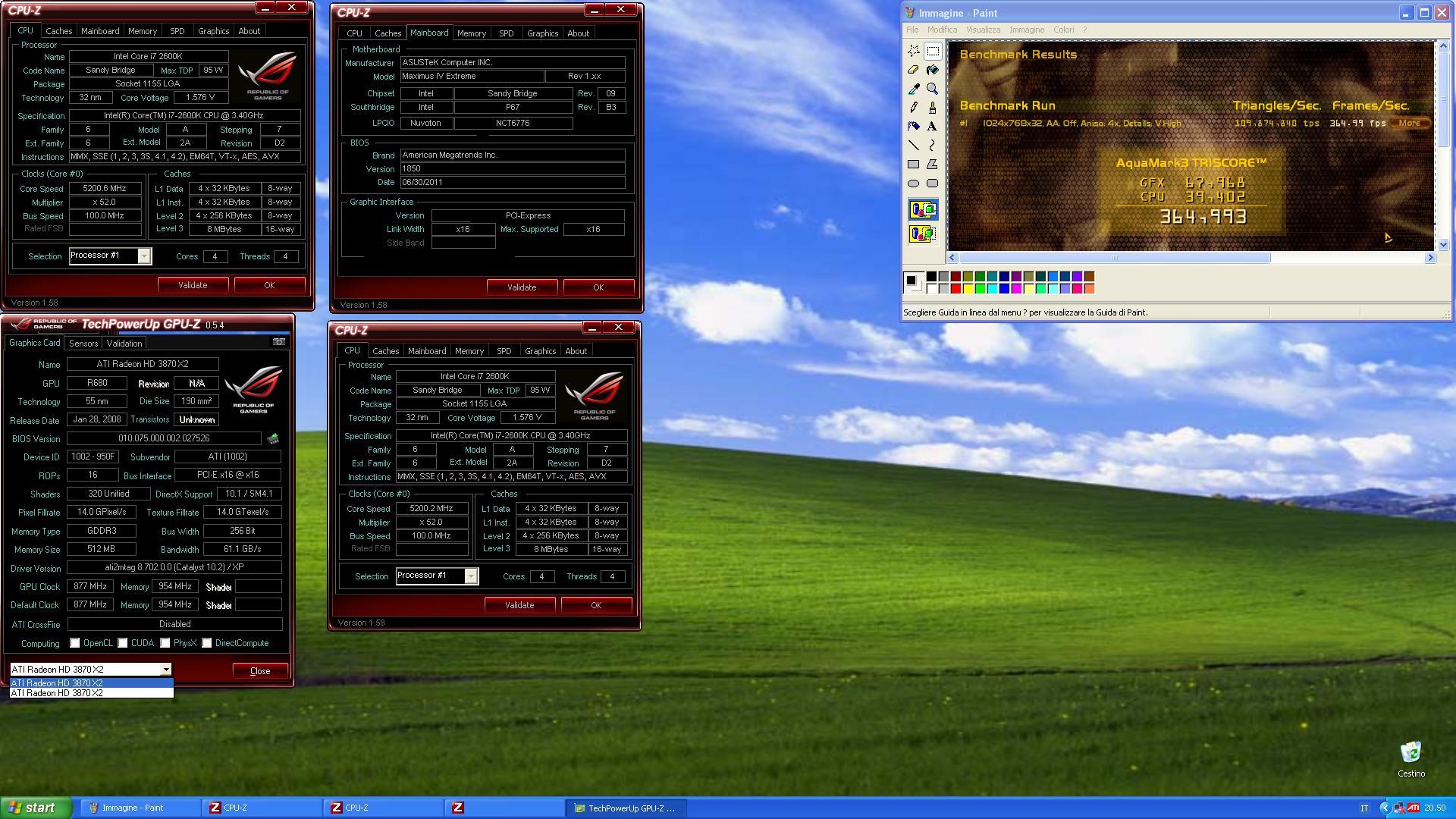The width and height of the screenshot is (1456, 819).
Task: Switch to Validation tab in GPU-Z
Action: click(x=124, y=344)
